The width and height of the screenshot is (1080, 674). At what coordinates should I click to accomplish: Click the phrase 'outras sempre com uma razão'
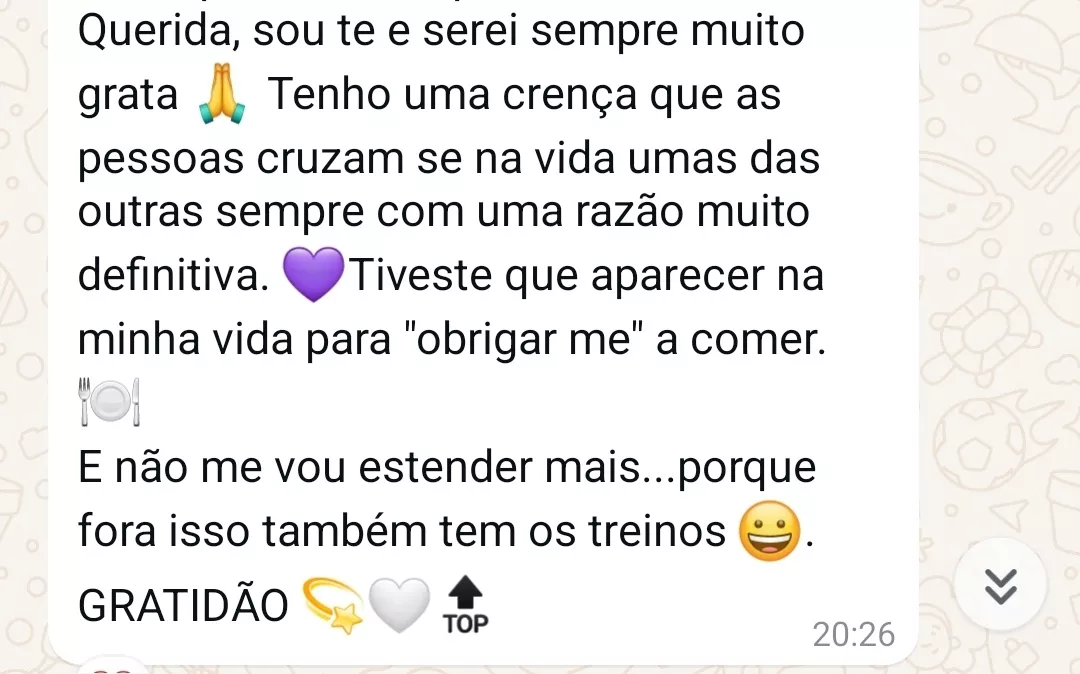pyautogui.click(x=380, y=211)
